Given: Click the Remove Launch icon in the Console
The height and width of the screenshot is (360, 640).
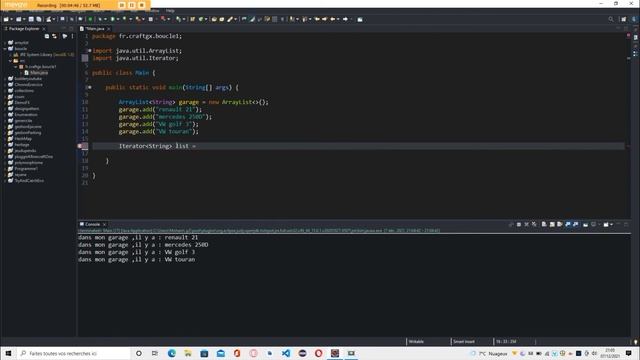Looking at the screenshot, I should pos(527,224).
